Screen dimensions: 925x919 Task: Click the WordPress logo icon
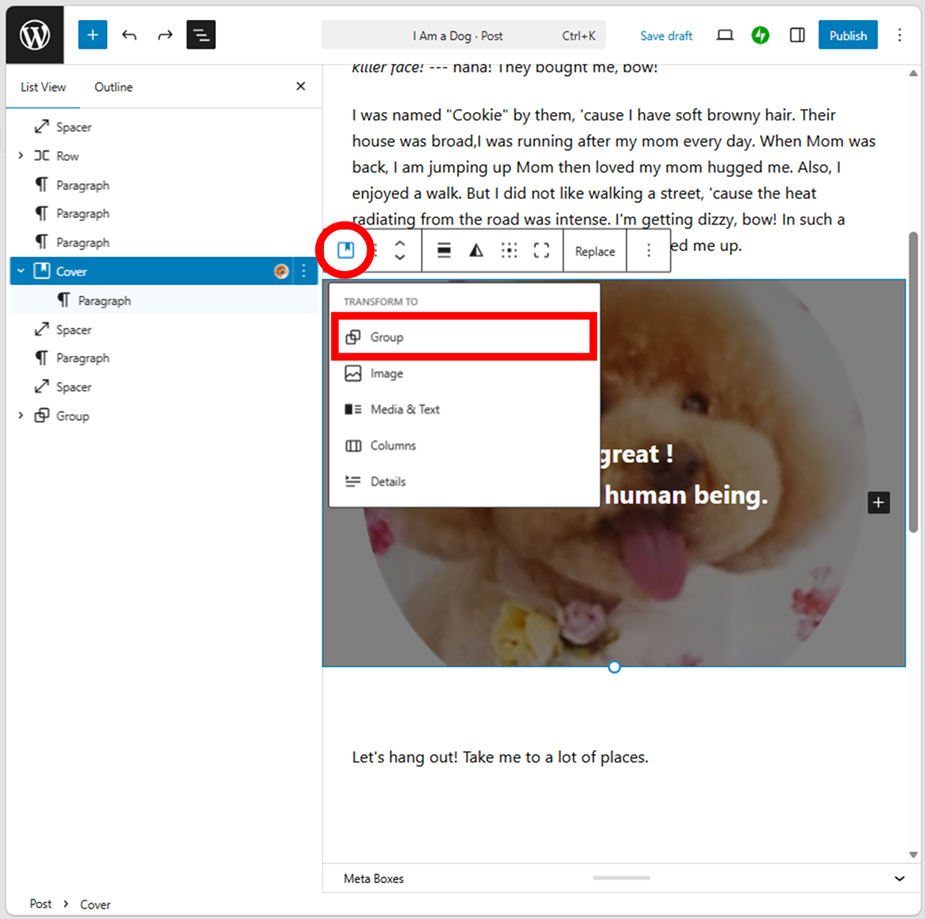[x=35, y=35]
